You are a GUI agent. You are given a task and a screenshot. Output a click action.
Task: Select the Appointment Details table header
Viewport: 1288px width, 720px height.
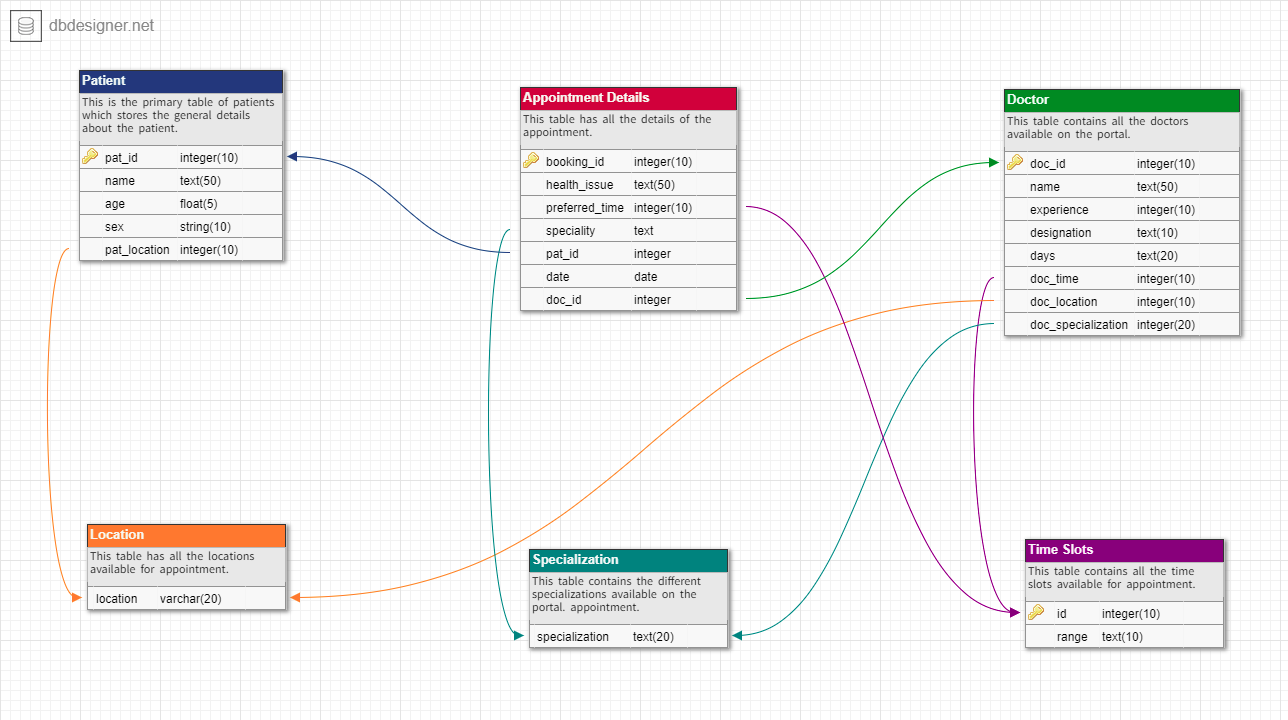pyautogui.click(x=628, y=98)
